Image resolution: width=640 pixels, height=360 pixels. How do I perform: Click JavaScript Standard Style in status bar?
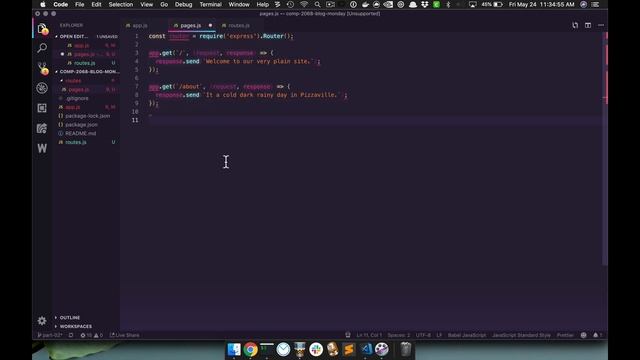click(521, 335)
